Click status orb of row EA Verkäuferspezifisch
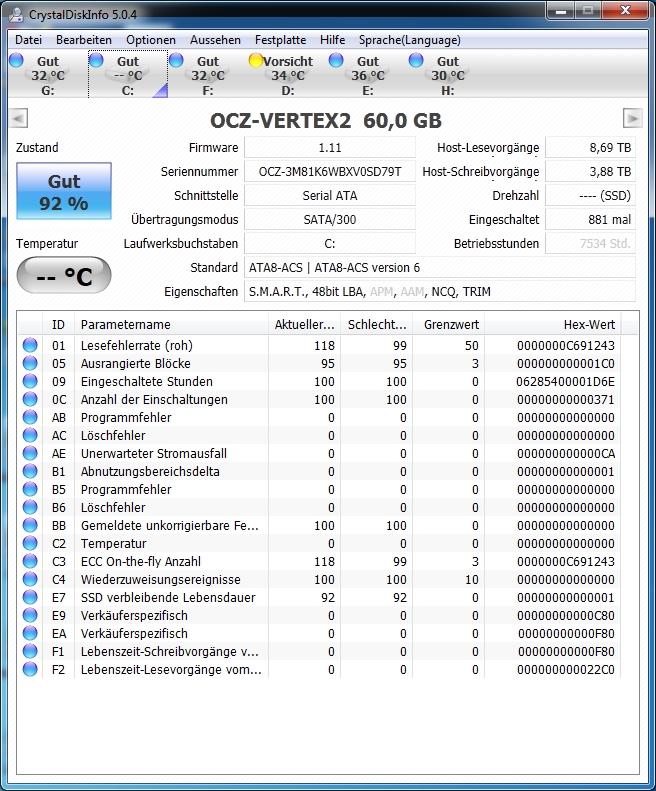This screenshot has height=791, width=656. point(30,633)
